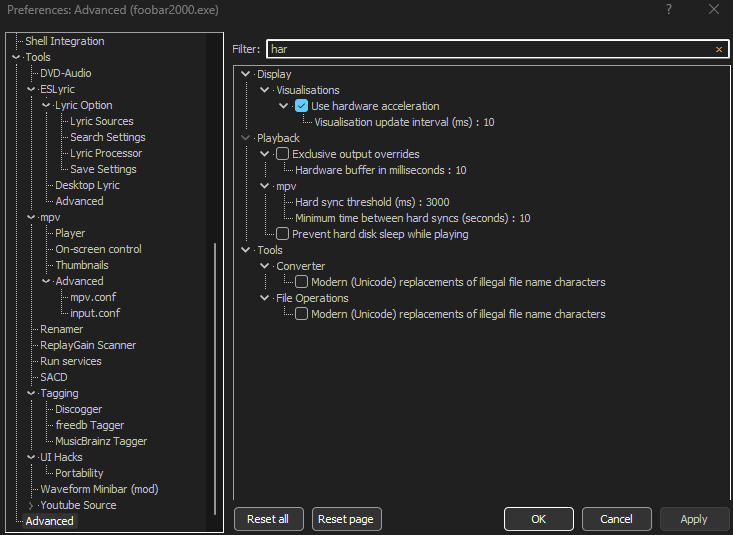Enable Exclusive output overrides checkbox
The height and width of the screenshot is (535, 733).
click(282, 154)
